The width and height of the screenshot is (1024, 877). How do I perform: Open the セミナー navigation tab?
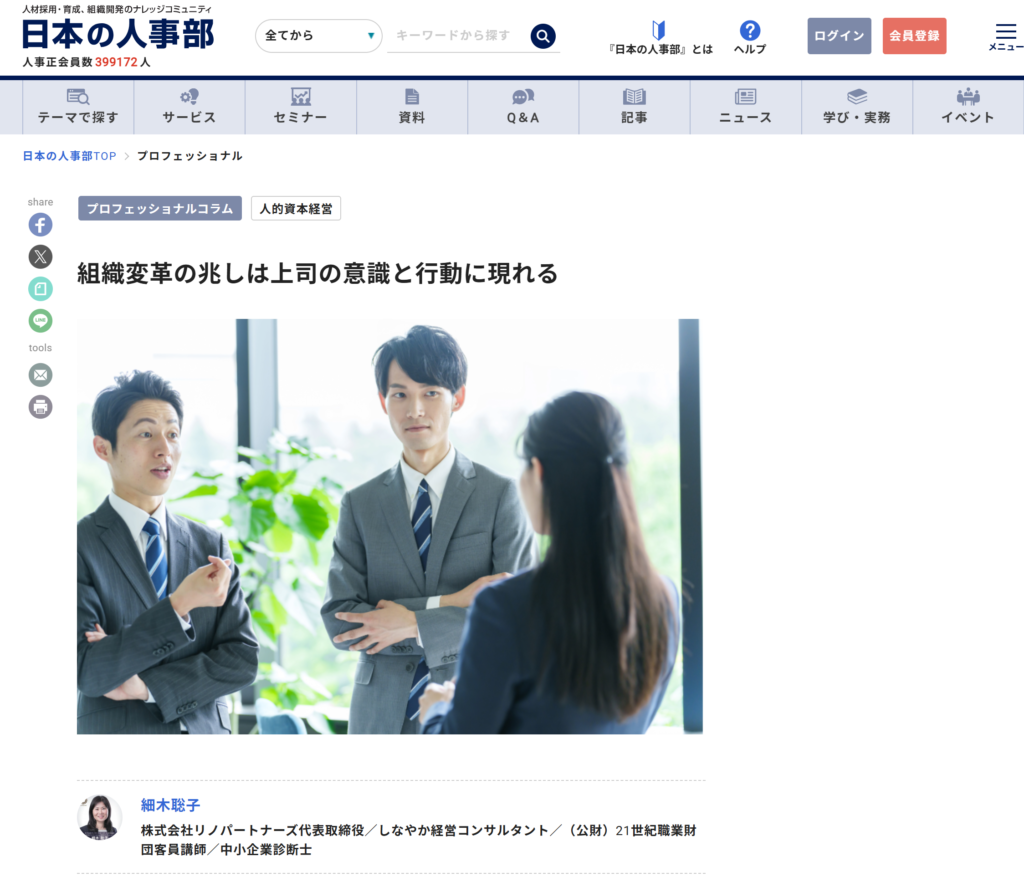pos(300,107)
